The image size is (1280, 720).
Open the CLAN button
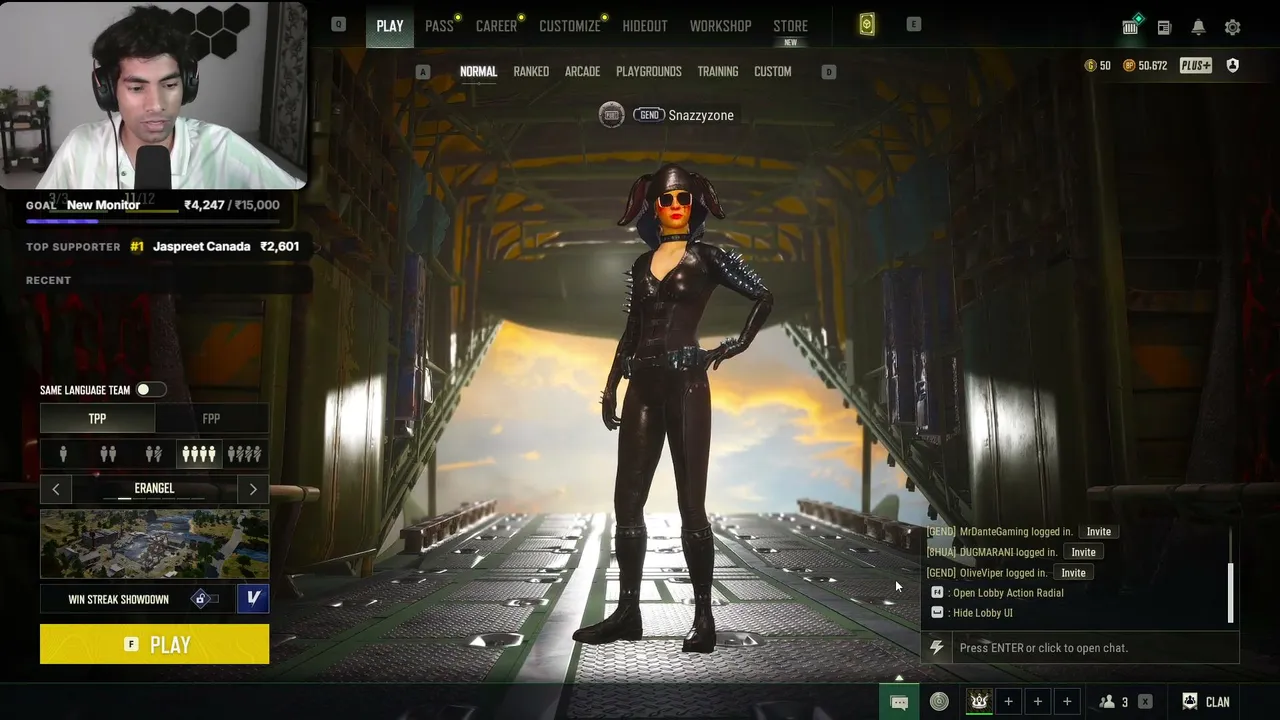pyautogui.click(x=1206, y=702)
